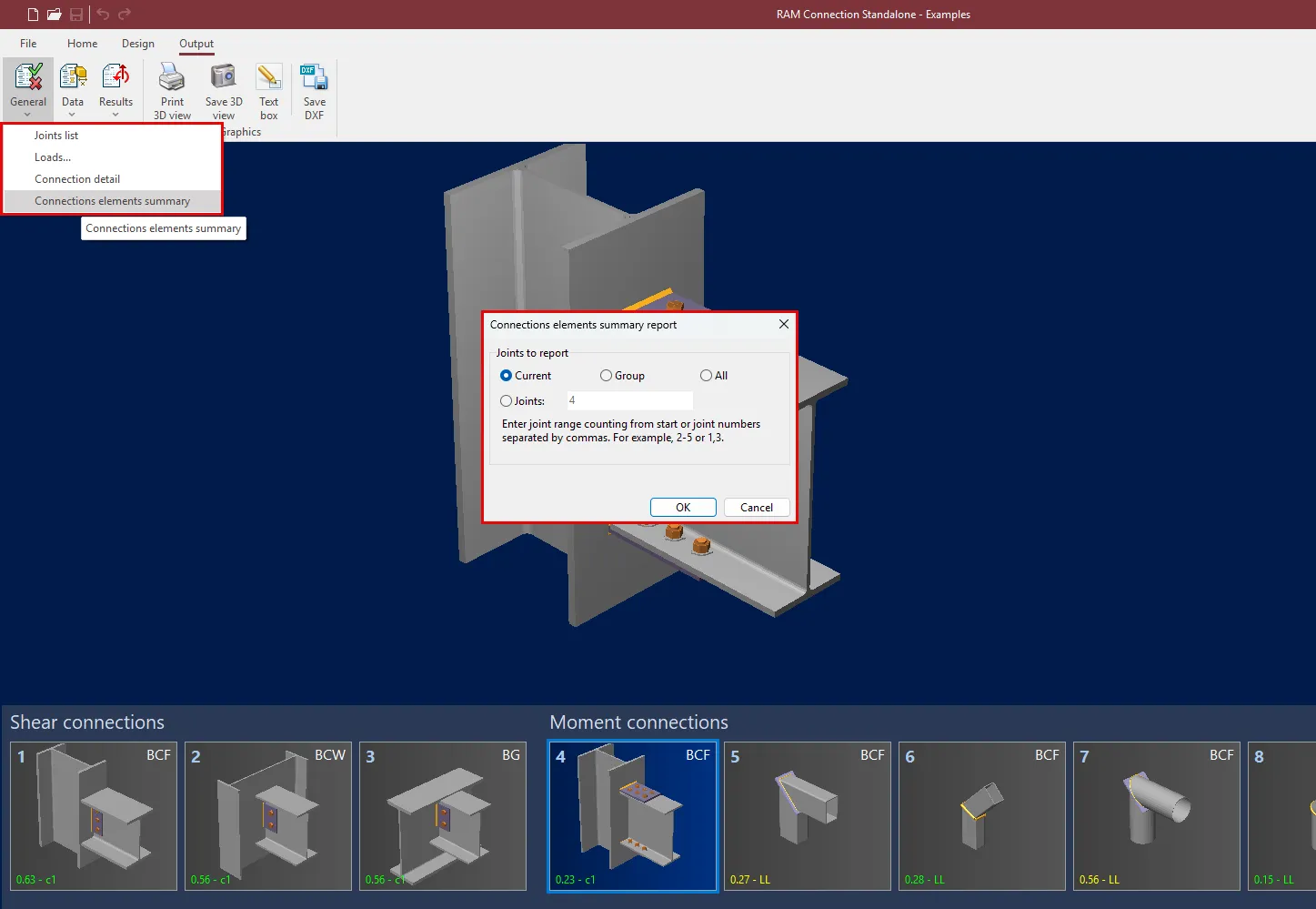1316x909 pixels.
Task: Select the All radio button
Action: [x=706, y=376]
